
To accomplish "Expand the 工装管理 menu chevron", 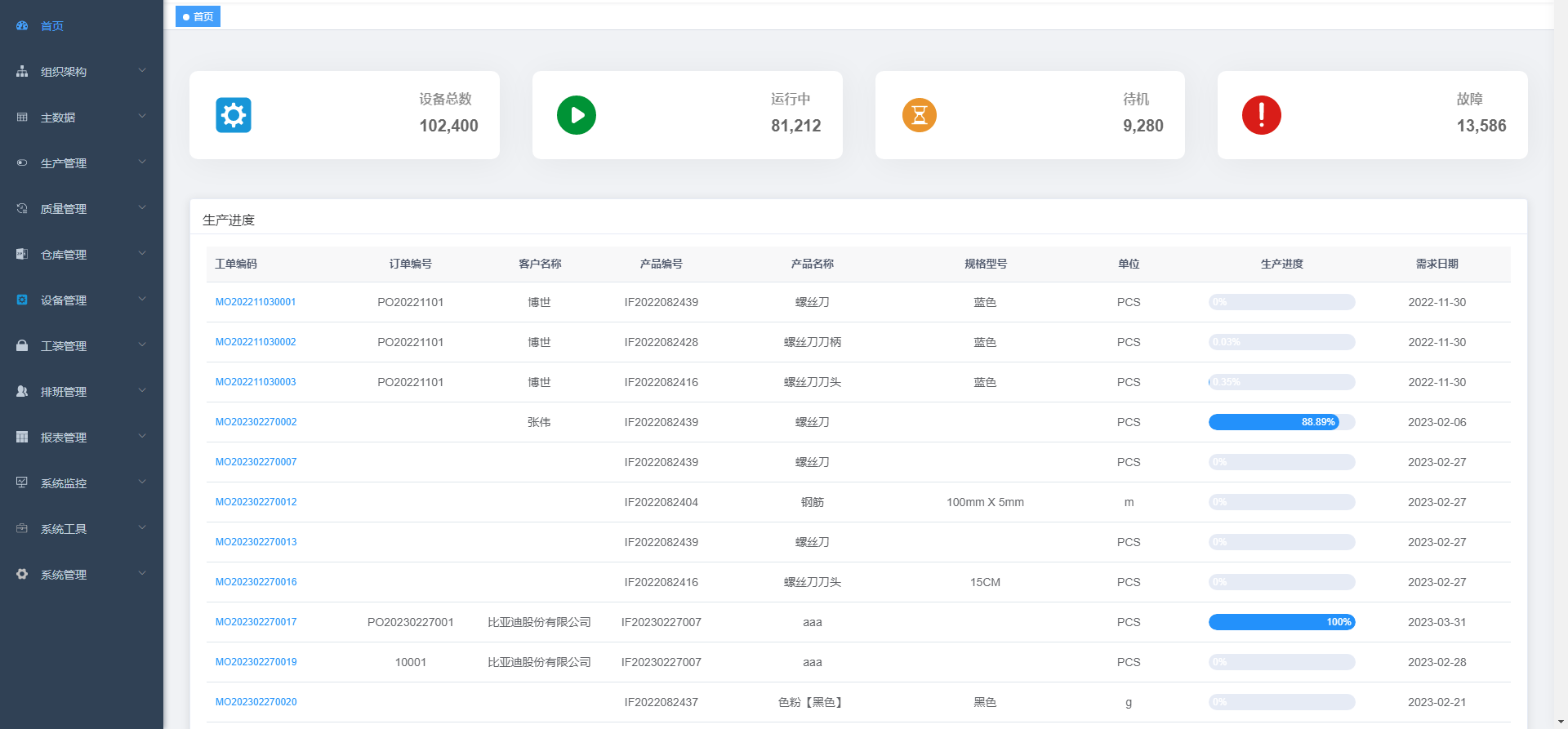I will (142, 345).
